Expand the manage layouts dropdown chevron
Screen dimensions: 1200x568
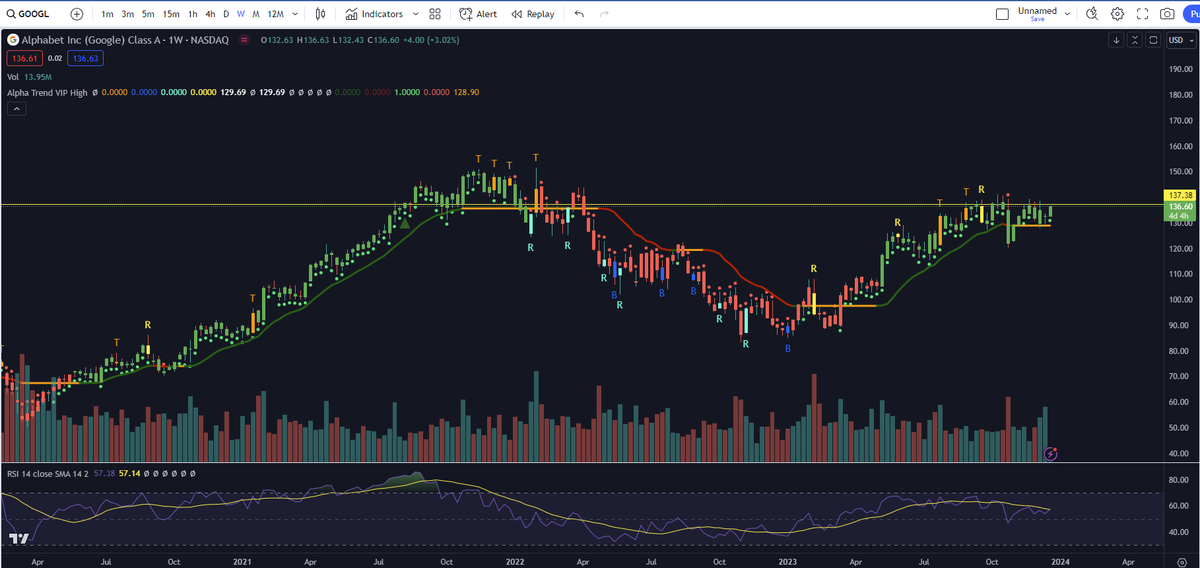click(1068, 14)
